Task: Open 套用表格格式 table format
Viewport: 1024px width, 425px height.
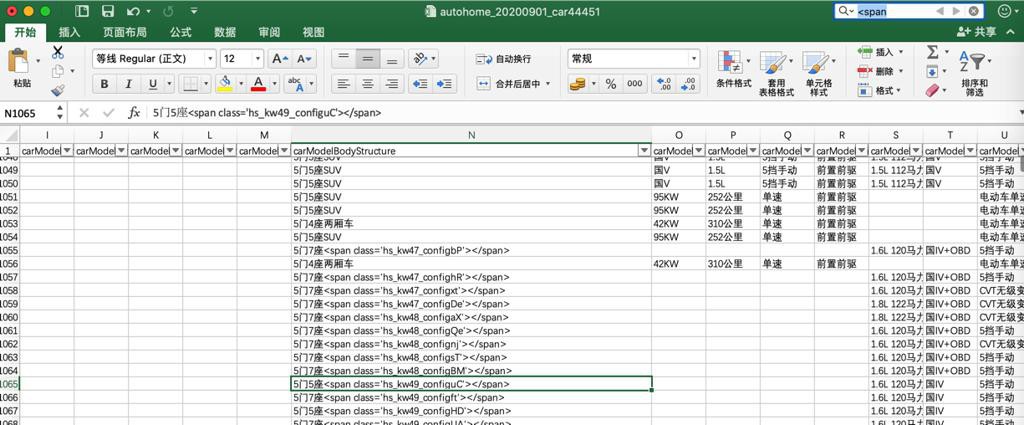Action: pyautogui.click(x=776, y=74)
